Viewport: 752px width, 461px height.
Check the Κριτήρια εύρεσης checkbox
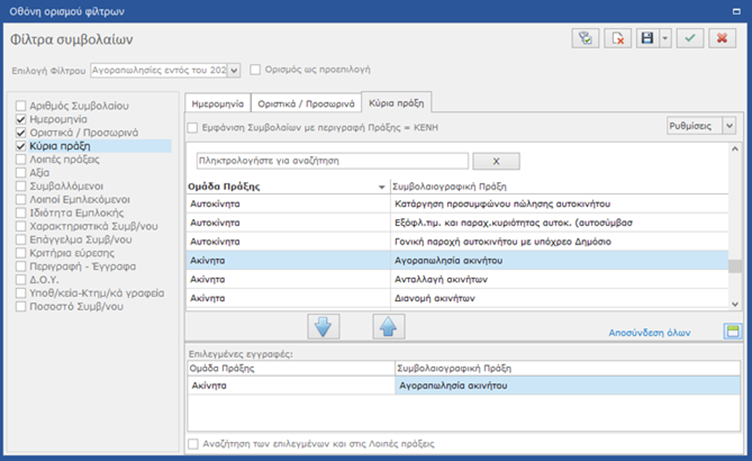click(21, 253)
